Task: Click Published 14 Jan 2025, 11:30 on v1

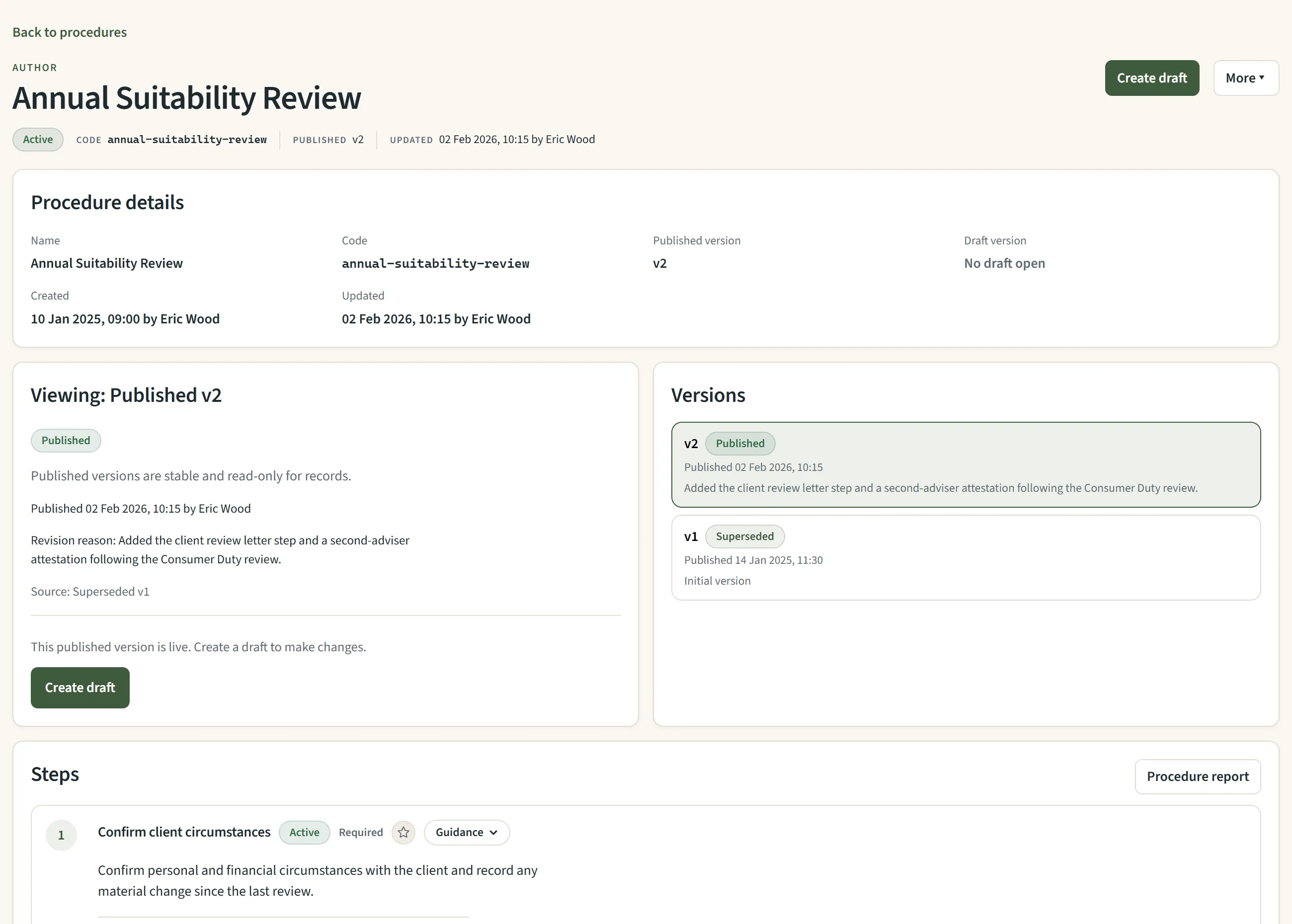Action: [x=753, y=560]
